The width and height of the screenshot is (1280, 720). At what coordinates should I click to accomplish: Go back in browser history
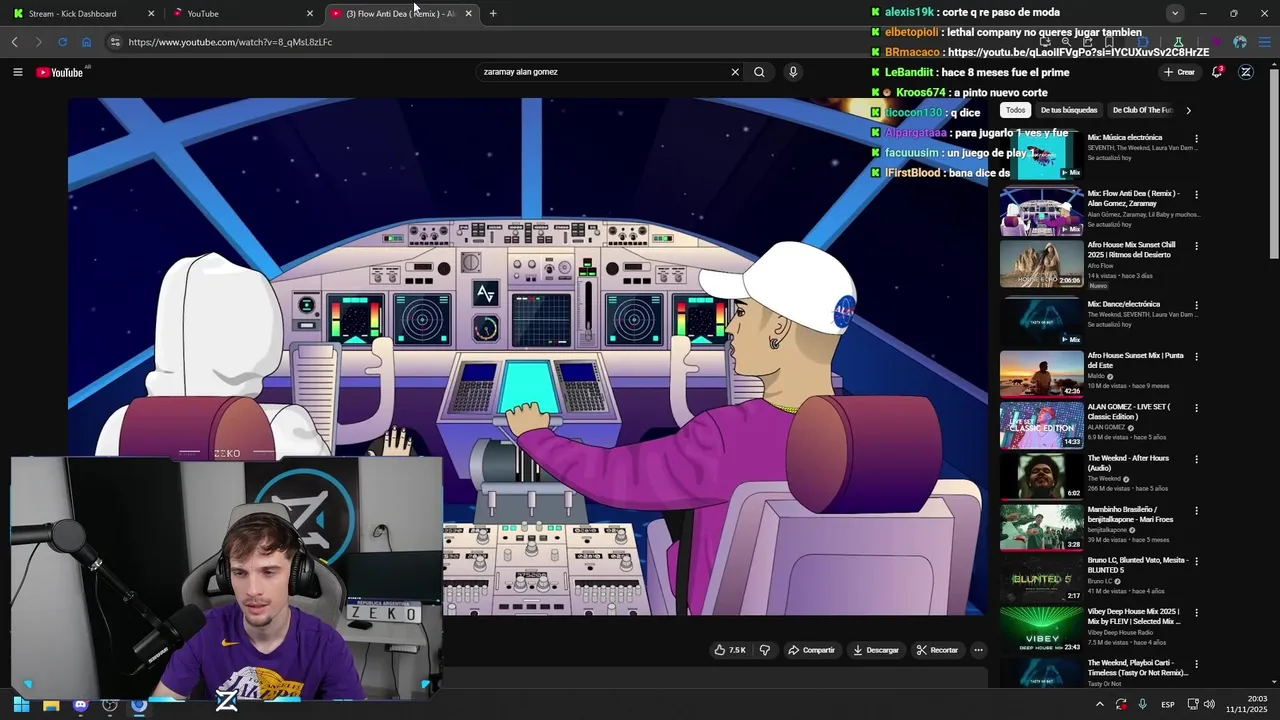14,42
